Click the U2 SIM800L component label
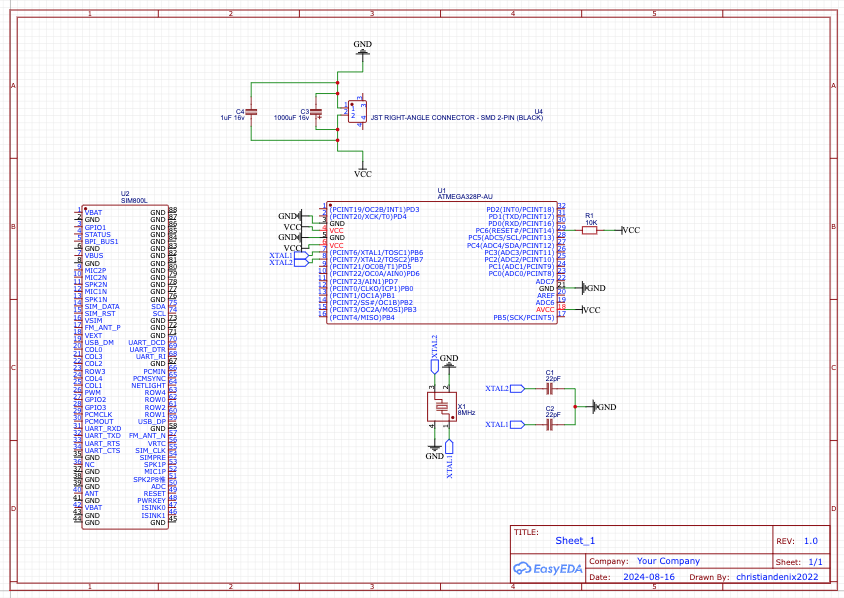Image resolution: width=844 pixels, height=598 pixels. coord(133,197)
